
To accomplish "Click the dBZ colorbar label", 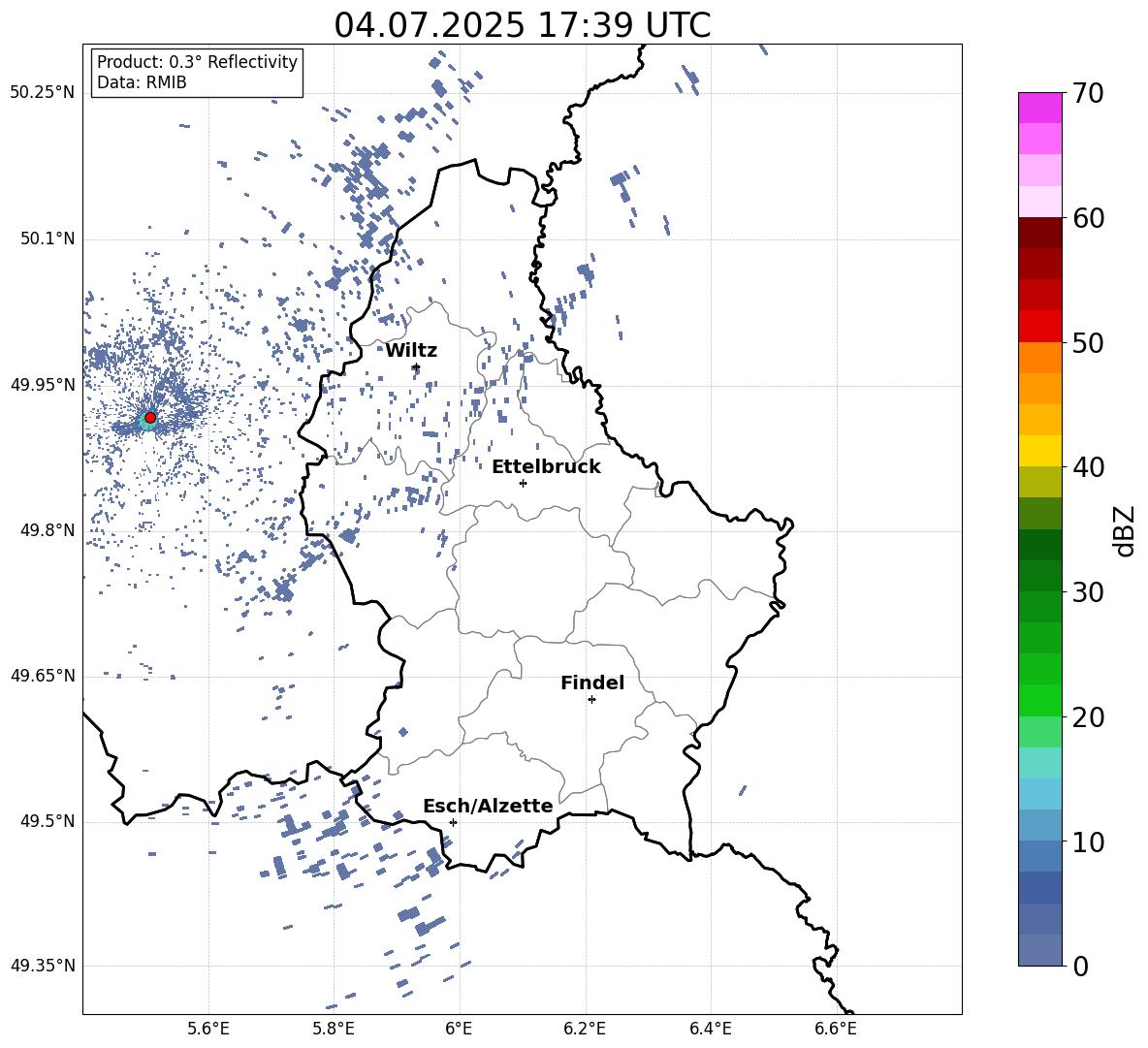I will 1125,530.
